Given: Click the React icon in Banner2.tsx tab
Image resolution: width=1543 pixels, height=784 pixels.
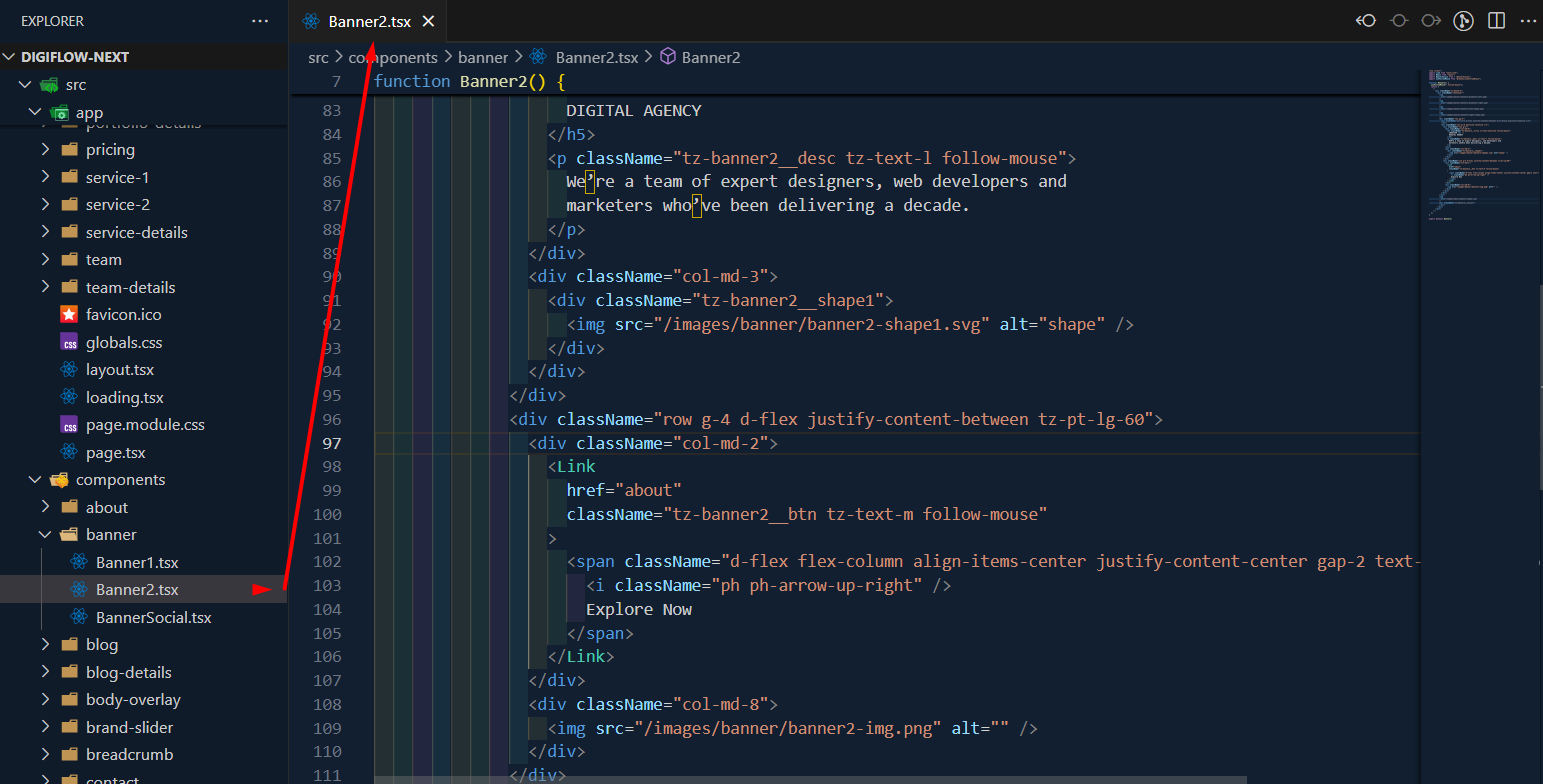Looking at the screenshot, I should tap(310, 21).
